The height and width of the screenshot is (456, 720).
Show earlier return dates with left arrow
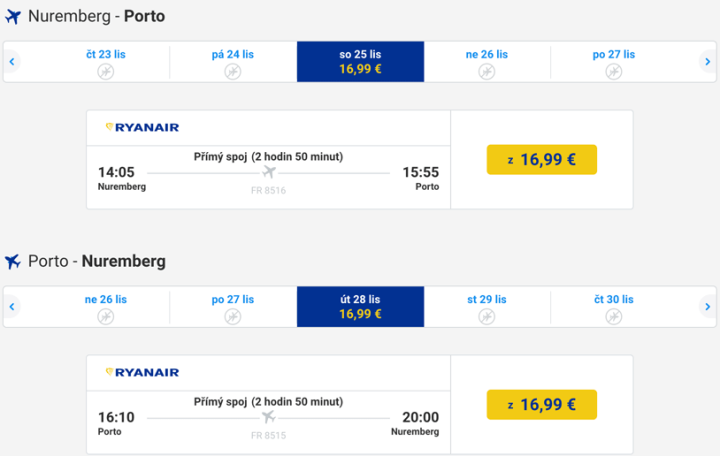[x=12, y=307]
